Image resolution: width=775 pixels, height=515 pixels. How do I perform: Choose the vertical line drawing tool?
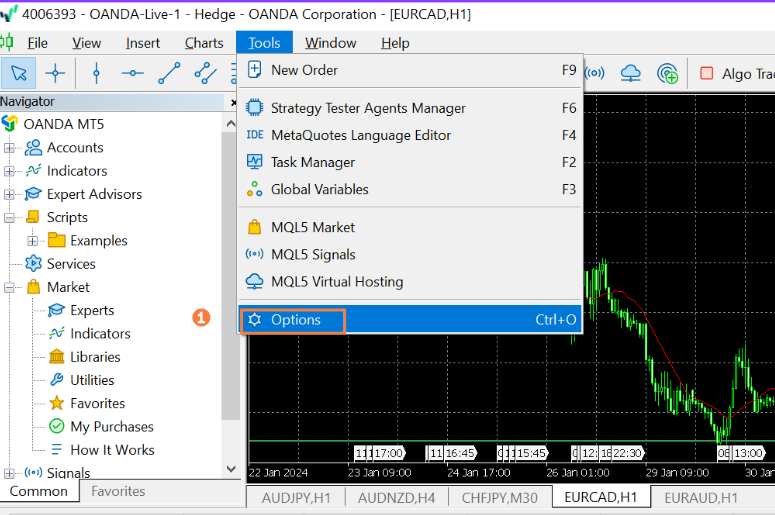[x=96, y=73]
